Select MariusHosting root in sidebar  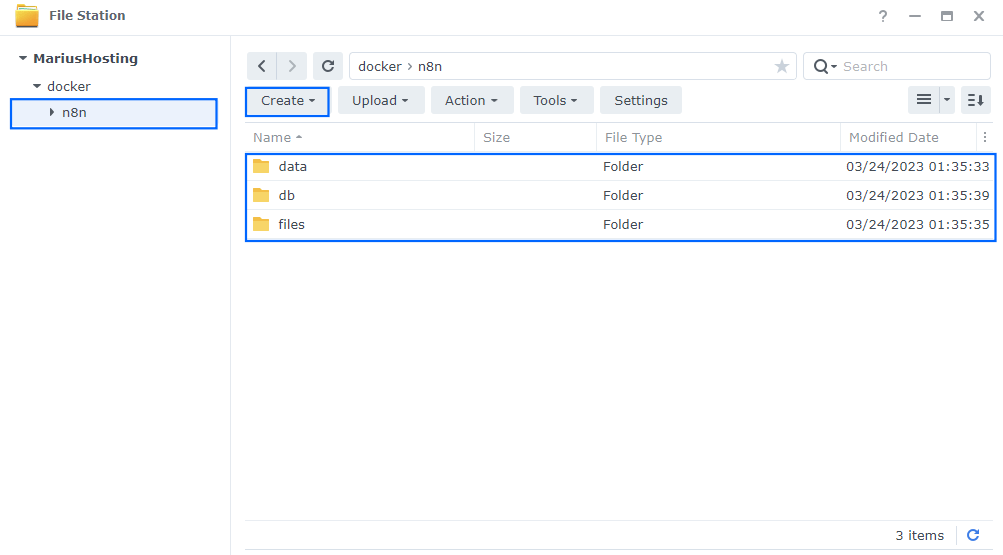[86, 58]
